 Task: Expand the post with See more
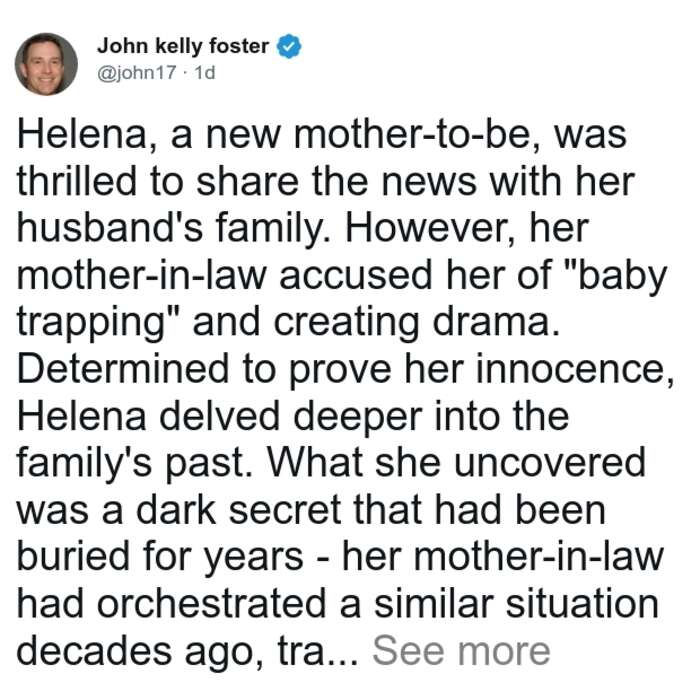tap(461, 651)
